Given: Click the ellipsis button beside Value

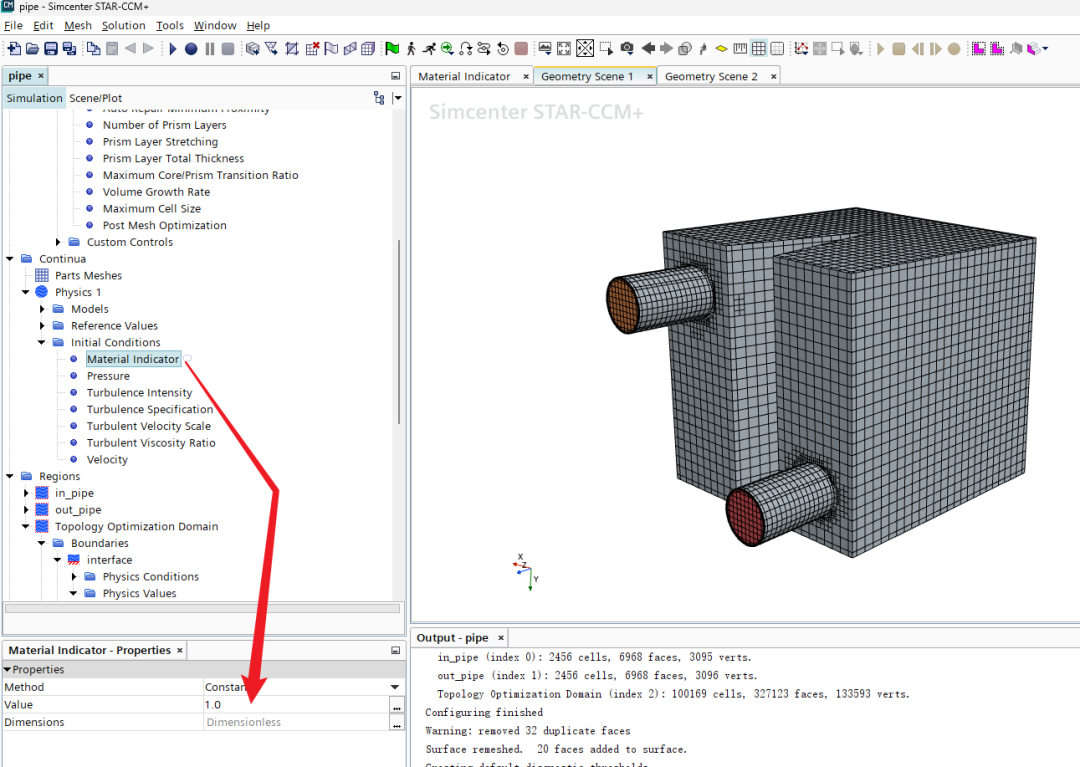Looking at the screenshot, I should [x=396, y=706].
